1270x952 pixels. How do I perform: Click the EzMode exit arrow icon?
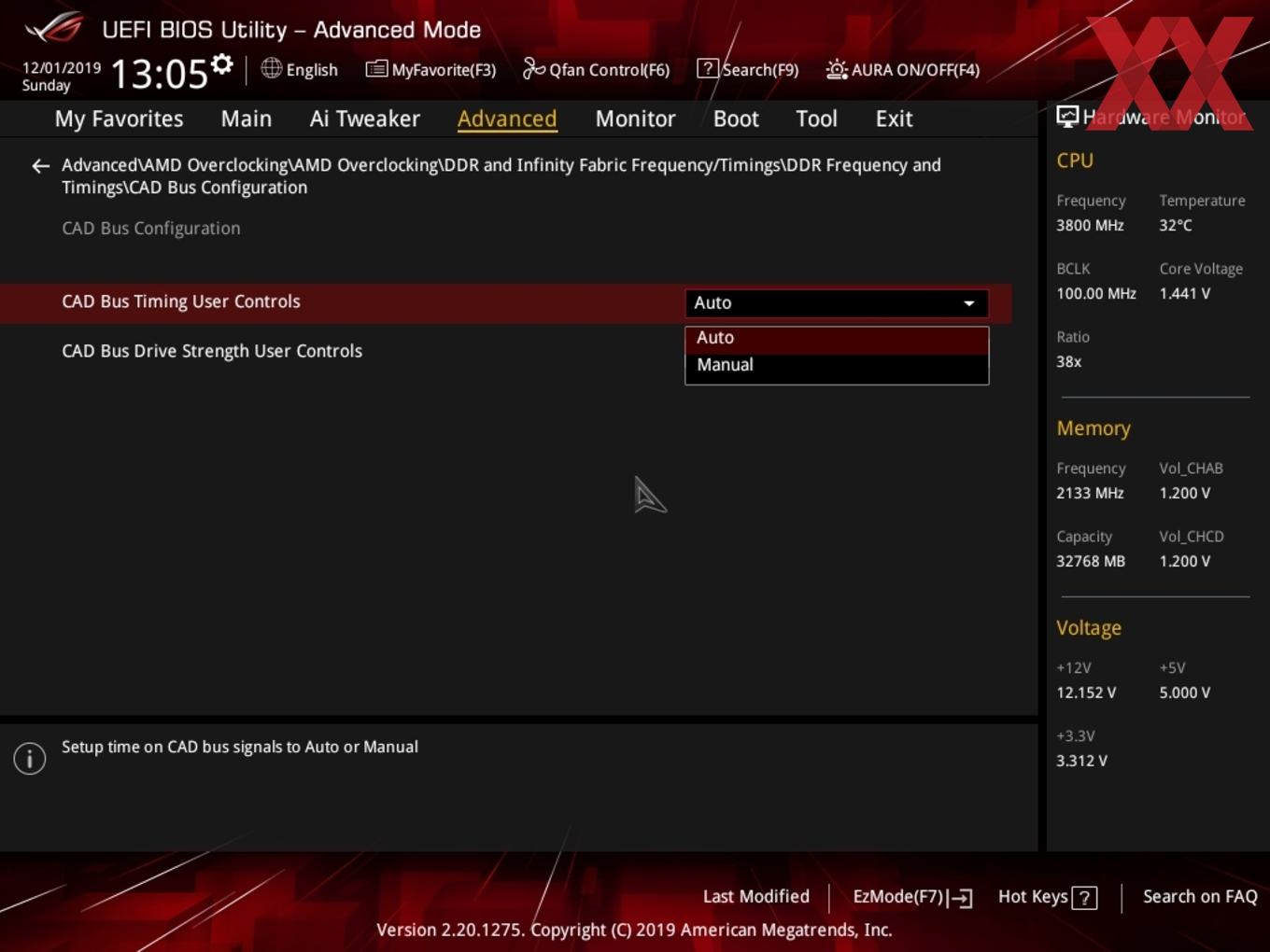[x=960, y=898]
